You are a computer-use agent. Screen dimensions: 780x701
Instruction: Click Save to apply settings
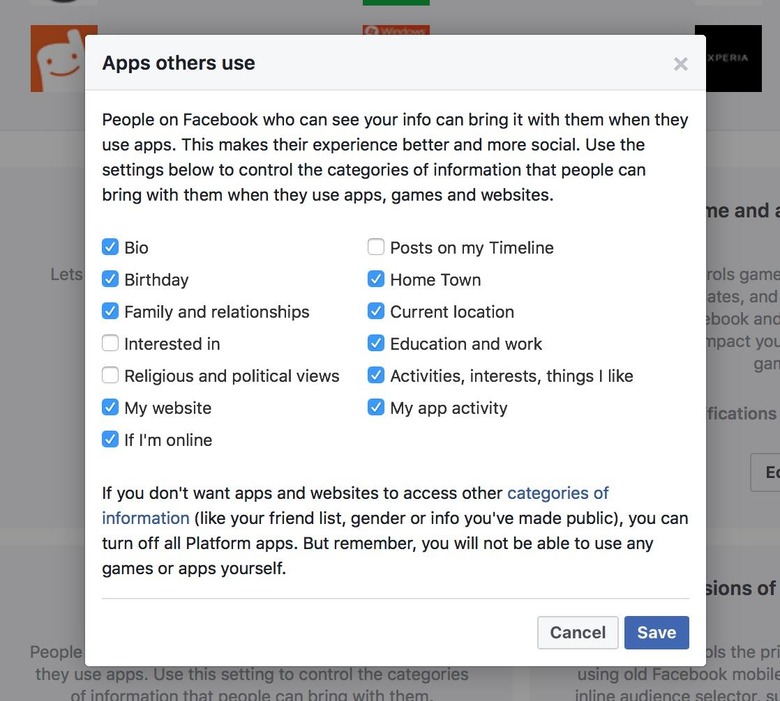click(x=656, y=632)
